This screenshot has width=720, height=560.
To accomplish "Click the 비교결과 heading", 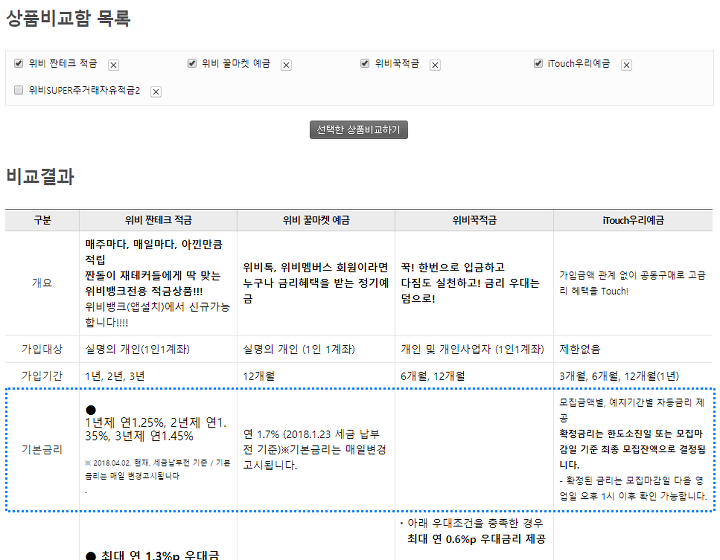I will click(40, 177).
